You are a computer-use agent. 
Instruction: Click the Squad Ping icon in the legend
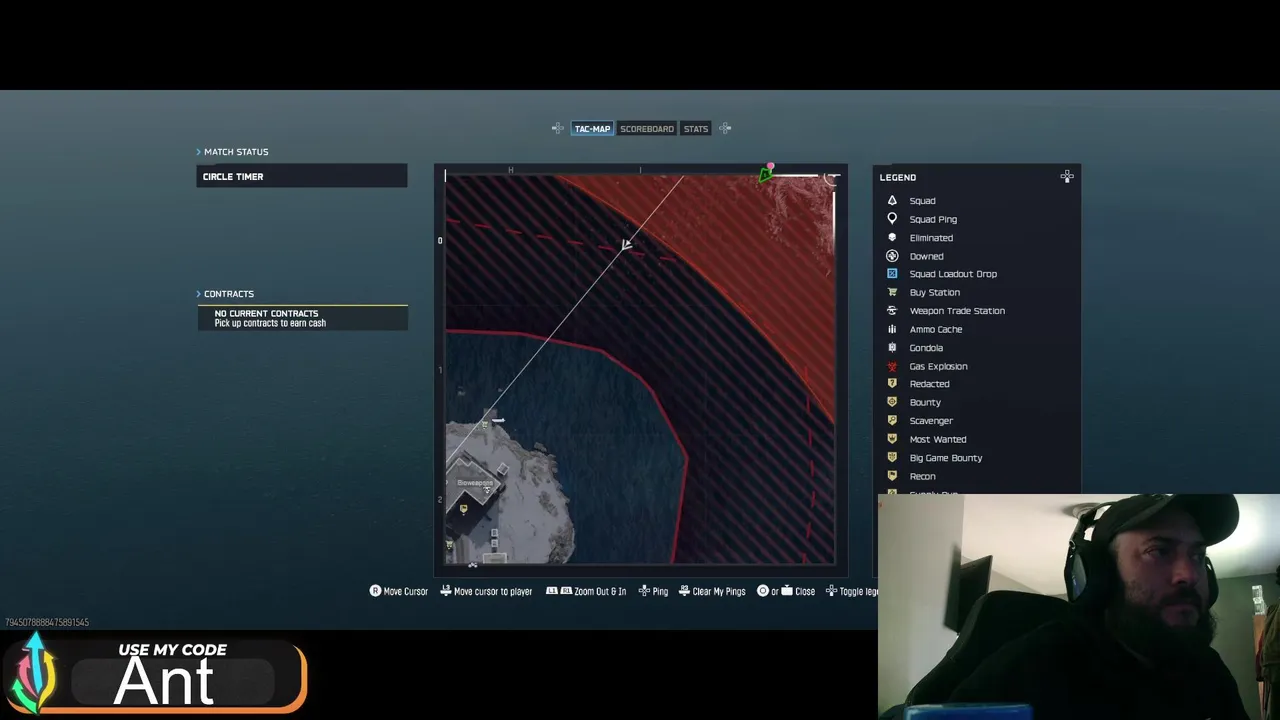click(892, 219)
